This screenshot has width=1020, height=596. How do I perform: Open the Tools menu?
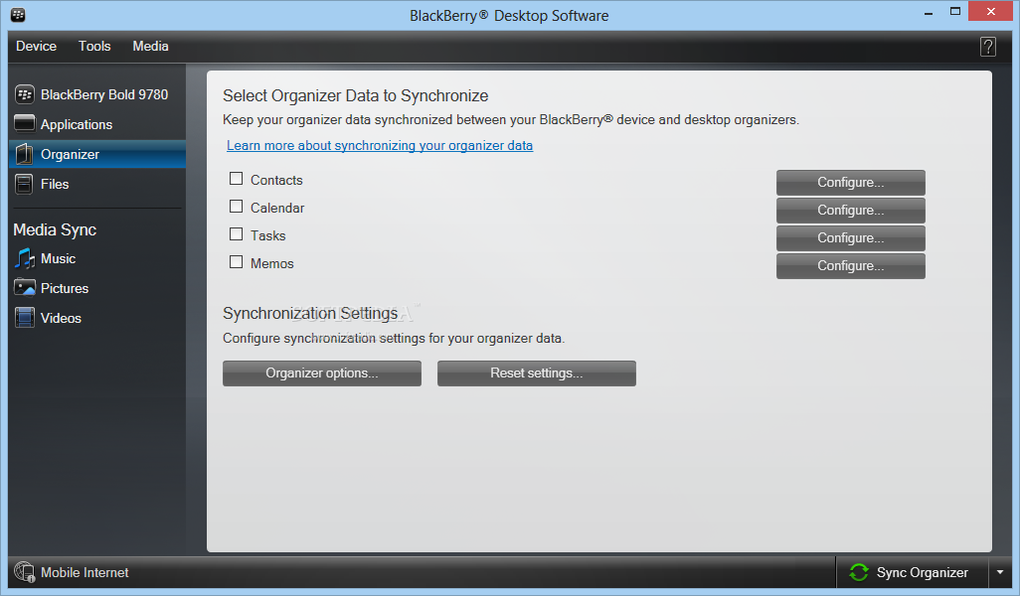[94, 46]
